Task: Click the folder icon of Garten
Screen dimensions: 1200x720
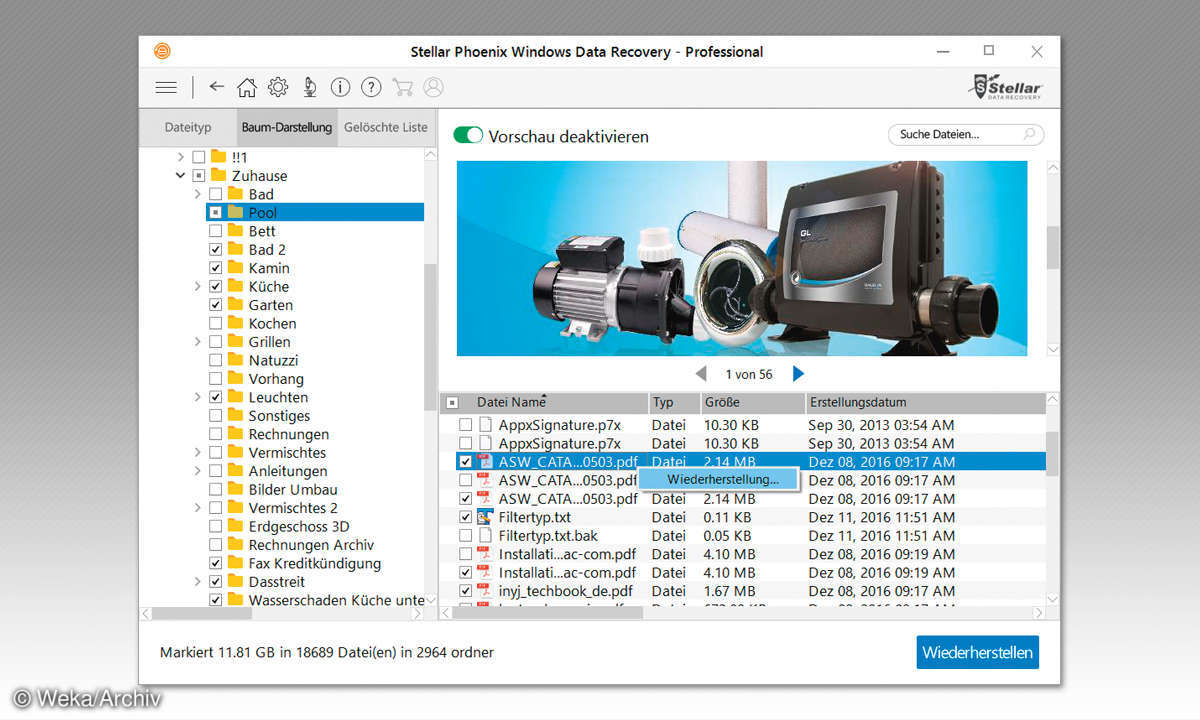Action: click(x=236, y=305)
